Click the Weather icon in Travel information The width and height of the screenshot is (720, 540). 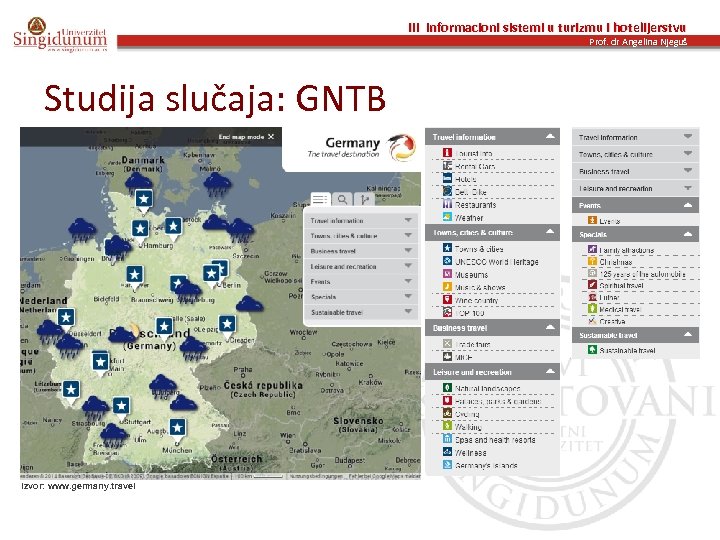[x=447, y=217]
